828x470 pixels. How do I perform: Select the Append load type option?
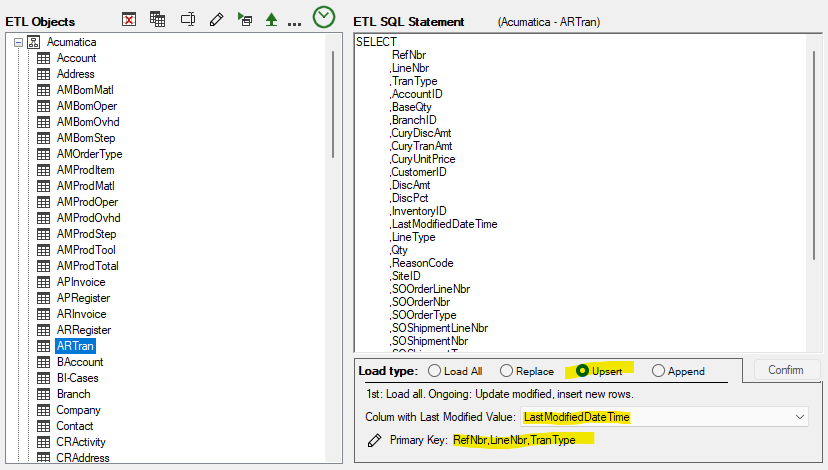point(657,371)
